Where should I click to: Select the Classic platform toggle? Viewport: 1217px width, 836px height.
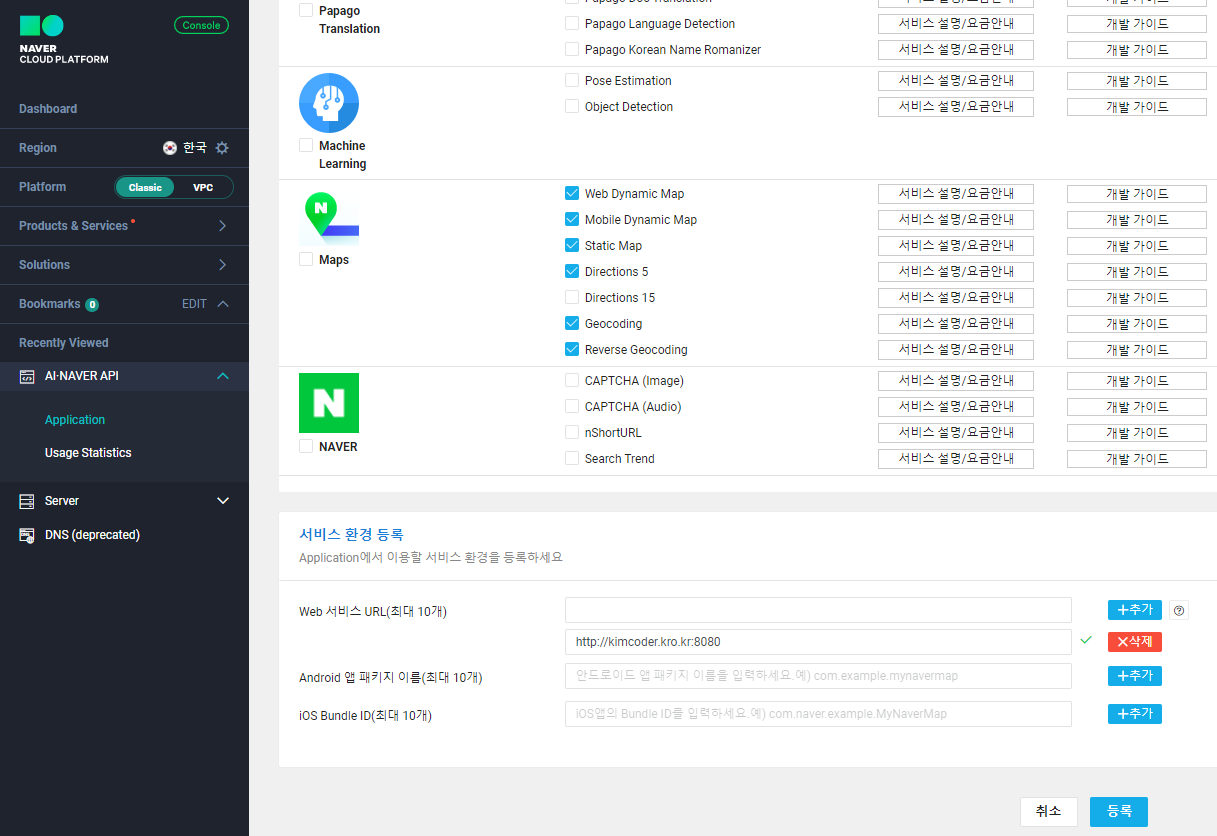pos(145,187)
